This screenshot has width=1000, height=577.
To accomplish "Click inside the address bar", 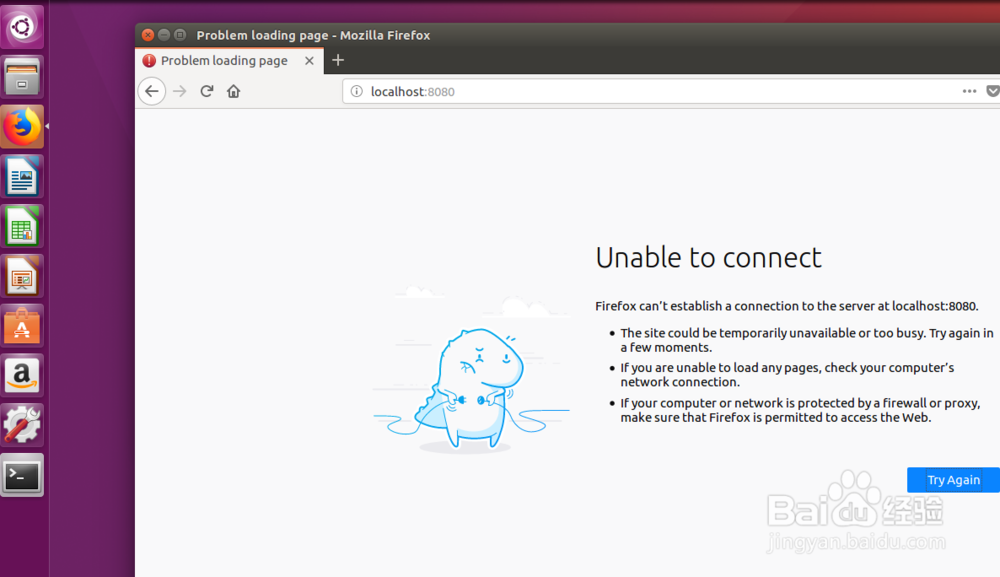I will click(x=600, y=91).
